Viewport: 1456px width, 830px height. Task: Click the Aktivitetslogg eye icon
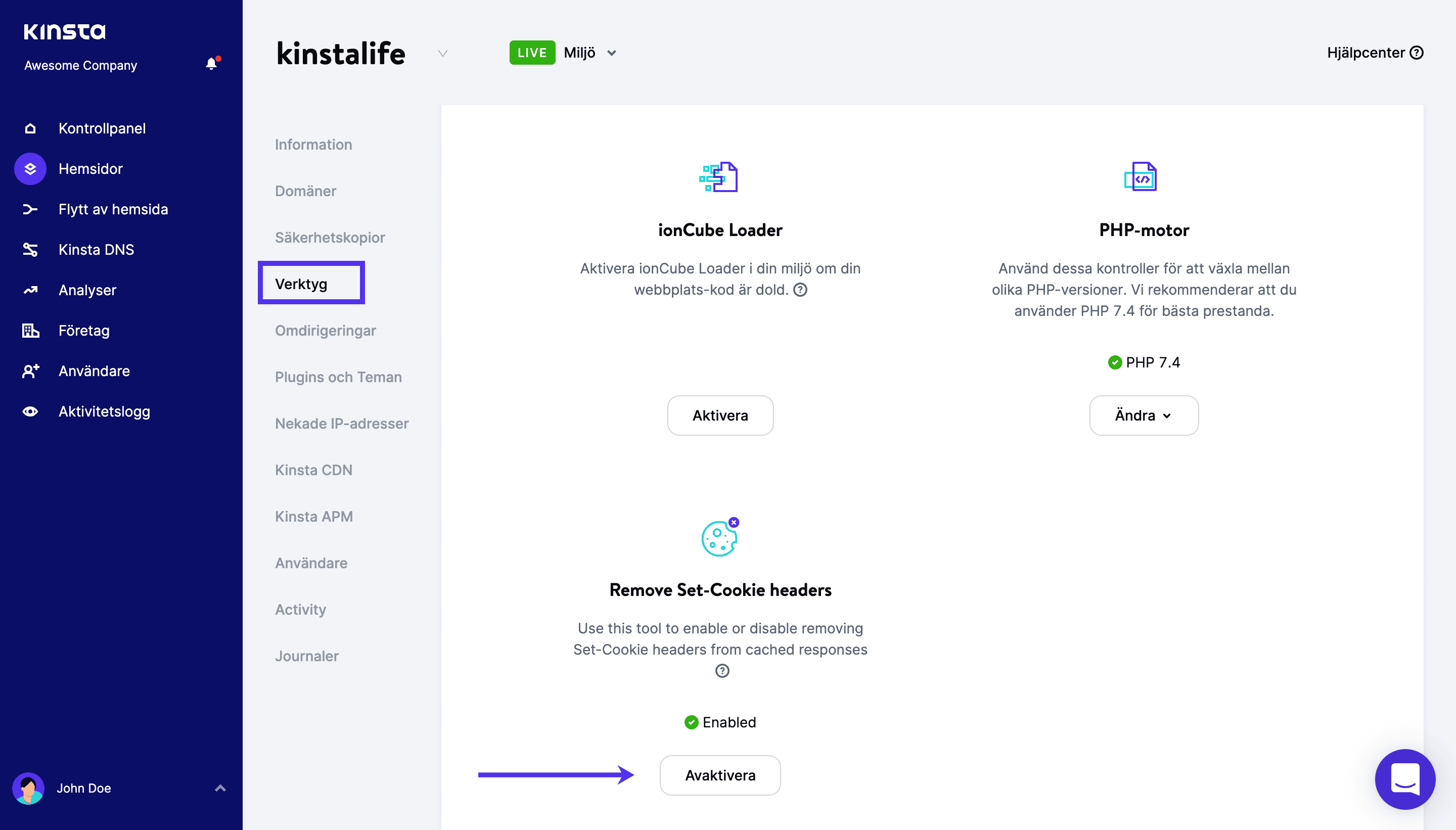30,411
